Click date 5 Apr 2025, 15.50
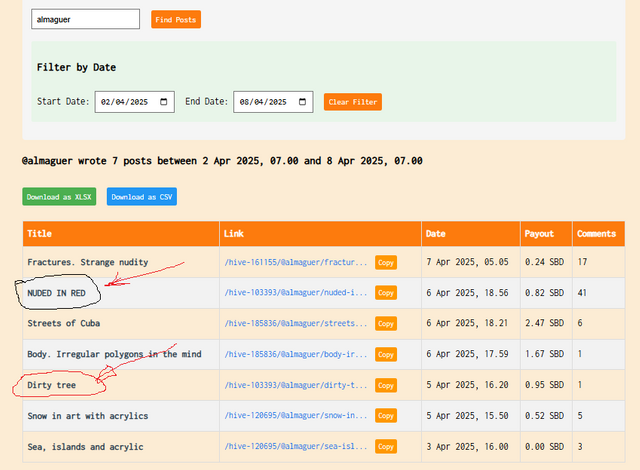This screenshot has width=640, height=470. click(467, 416)
